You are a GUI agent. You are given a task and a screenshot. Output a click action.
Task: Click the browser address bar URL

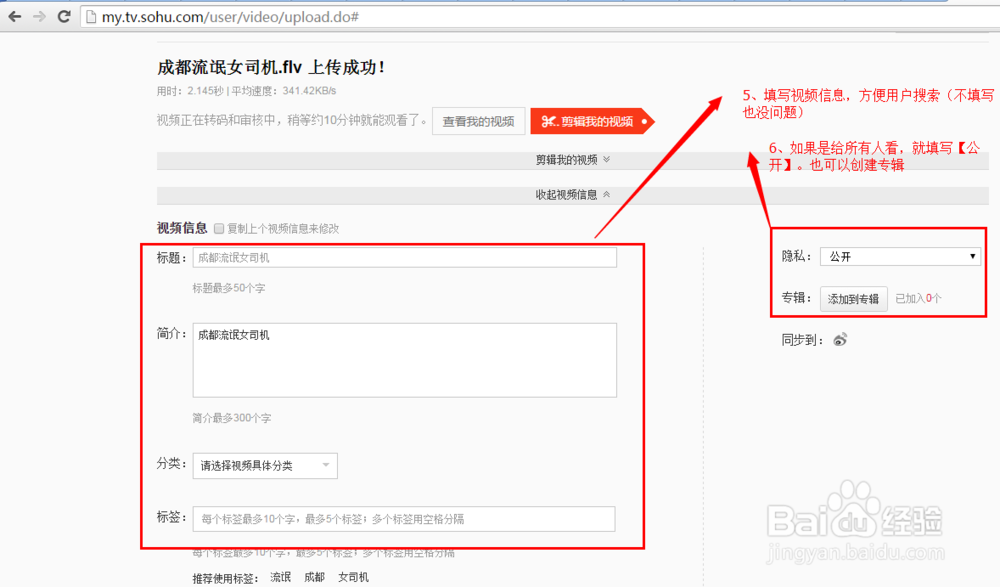[x=230, y=17]
